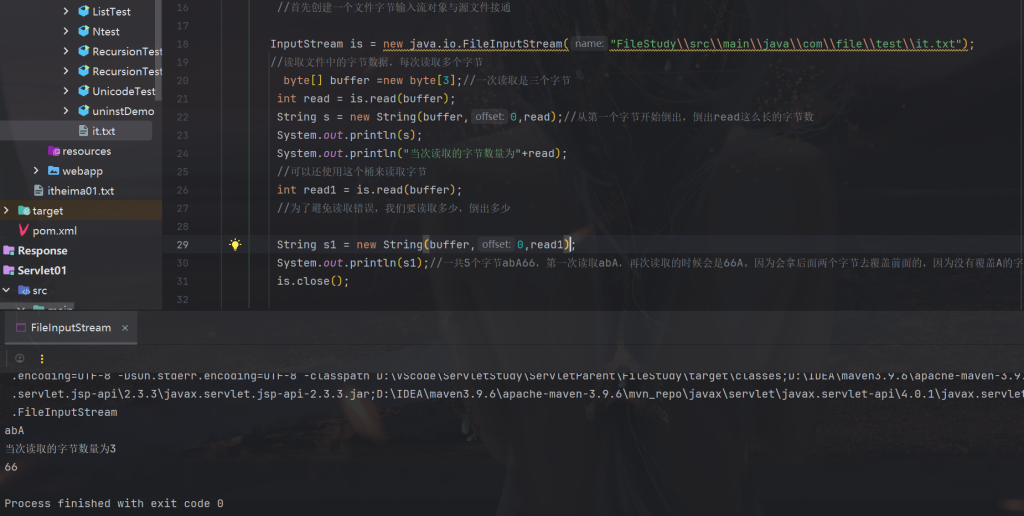
Task: Switch to the FileInputStream run tab
Action: coord(70,327)
